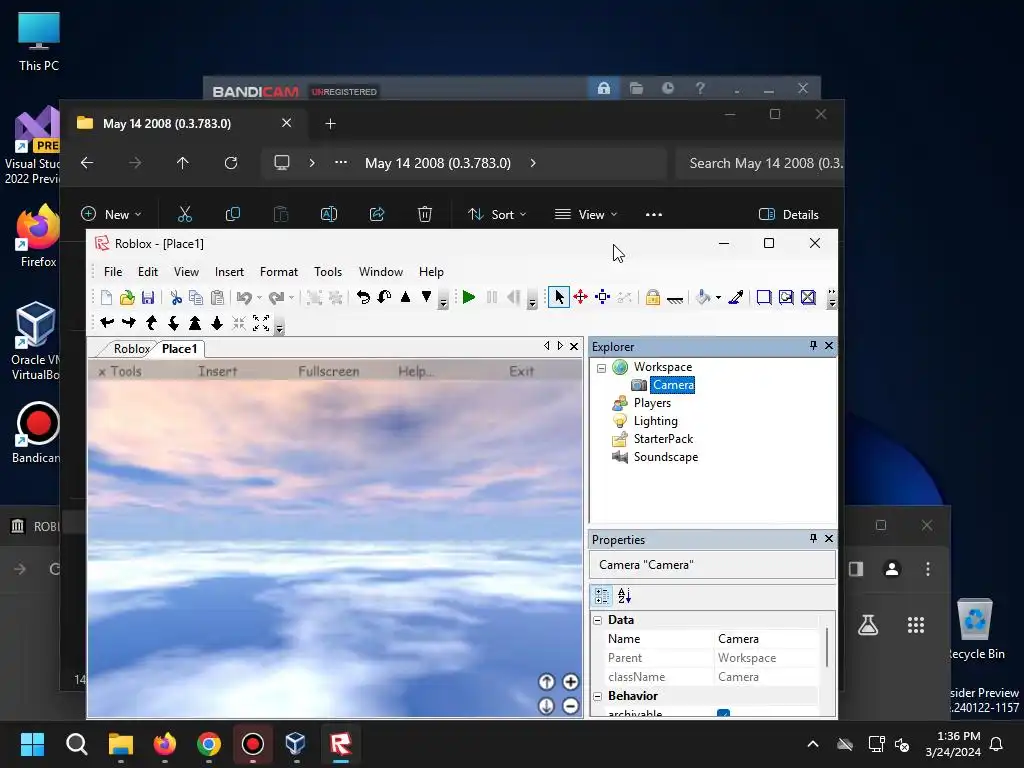Open the Undo history dropdown arrow
The height and width of the screenshot is (768, 1024).
tap(259, 298)
